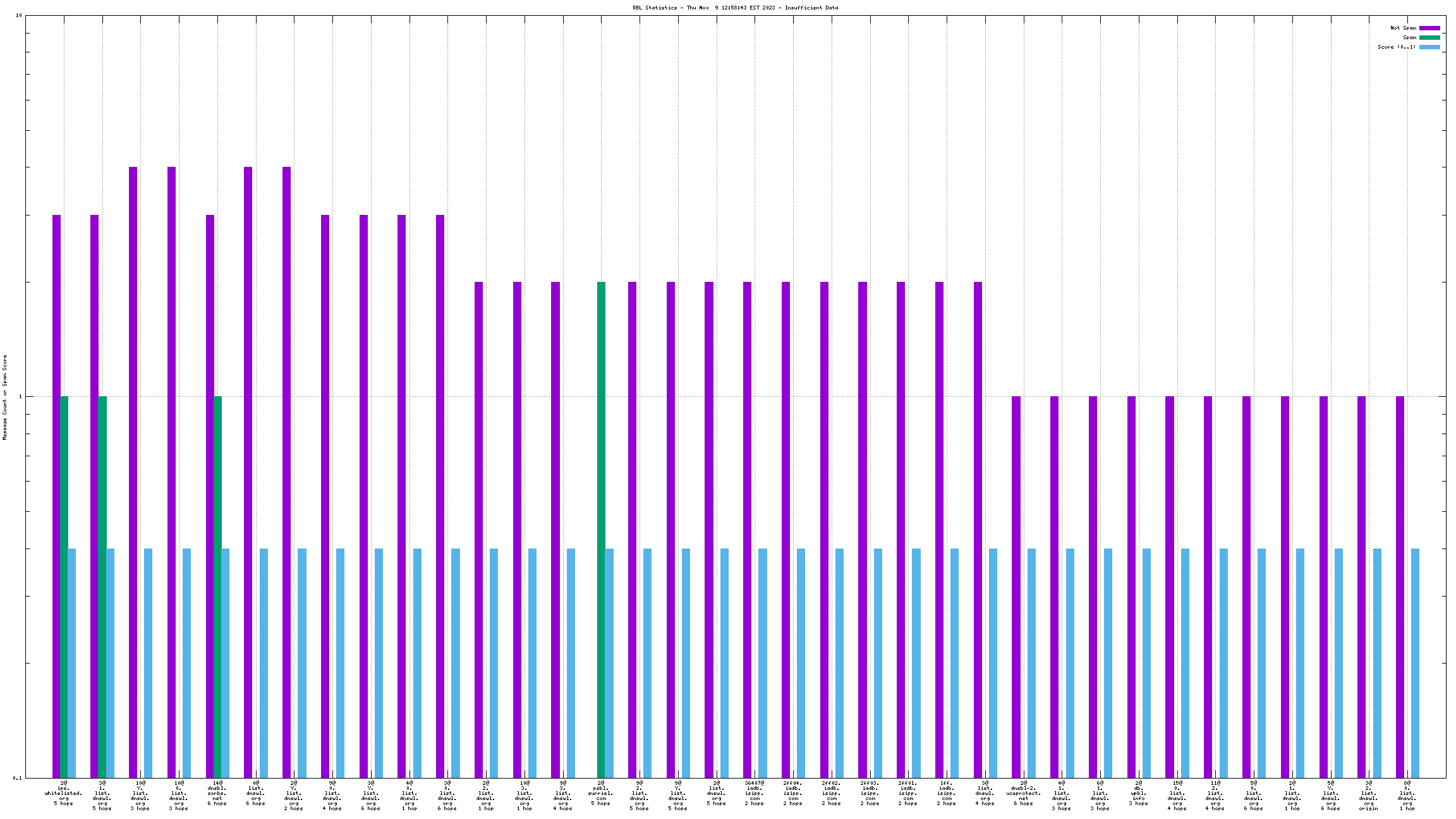1456x819 pixels.
Task: Click the dnsbl-2.uceprotect.net x-axis label
Action: point(1023,793)
